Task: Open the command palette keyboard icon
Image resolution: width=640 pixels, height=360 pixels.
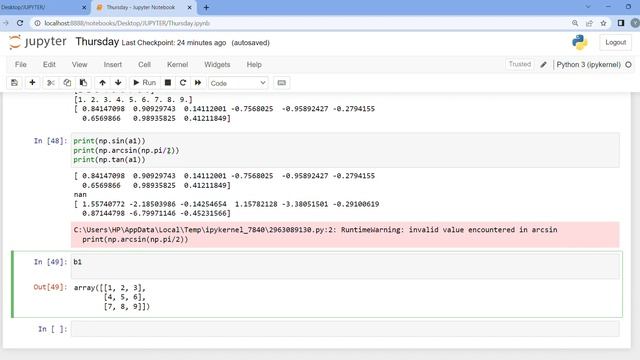Action: point(282,83)
